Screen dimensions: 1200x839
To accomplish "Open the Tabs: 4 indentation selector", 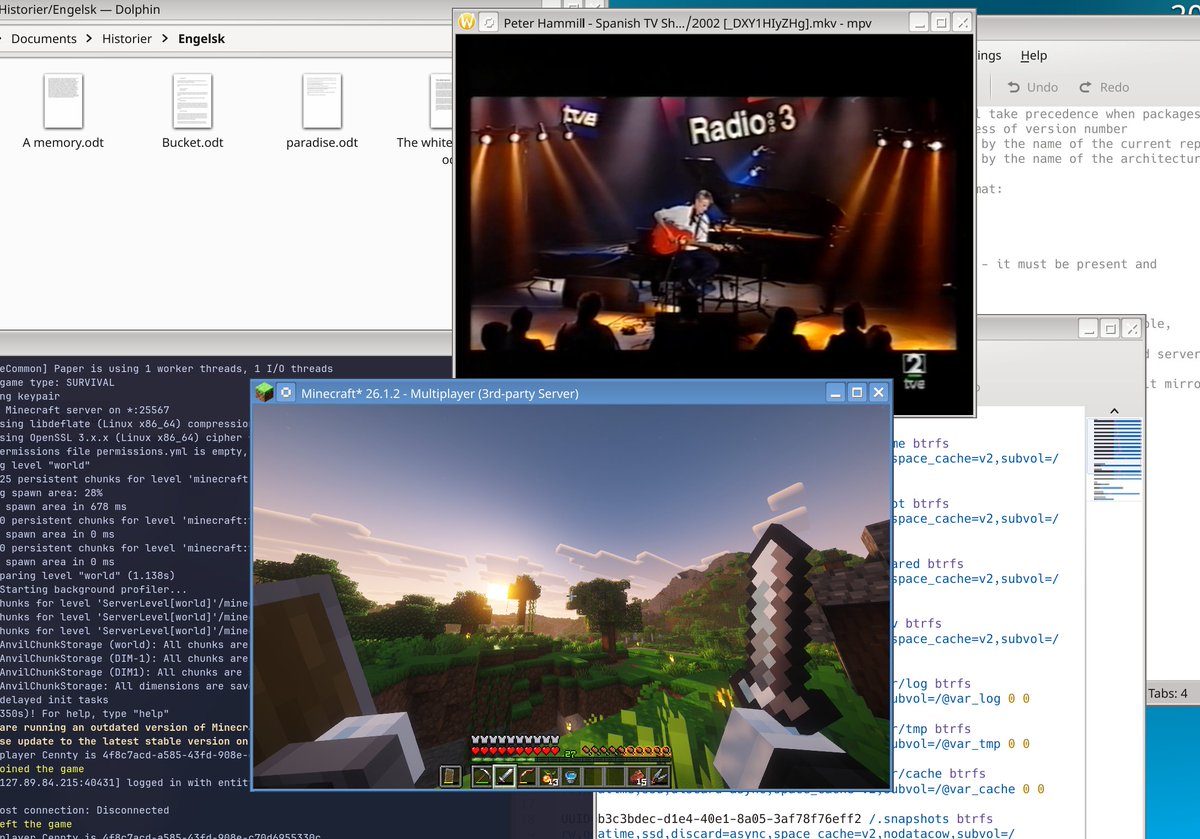I will point(1168,693).
